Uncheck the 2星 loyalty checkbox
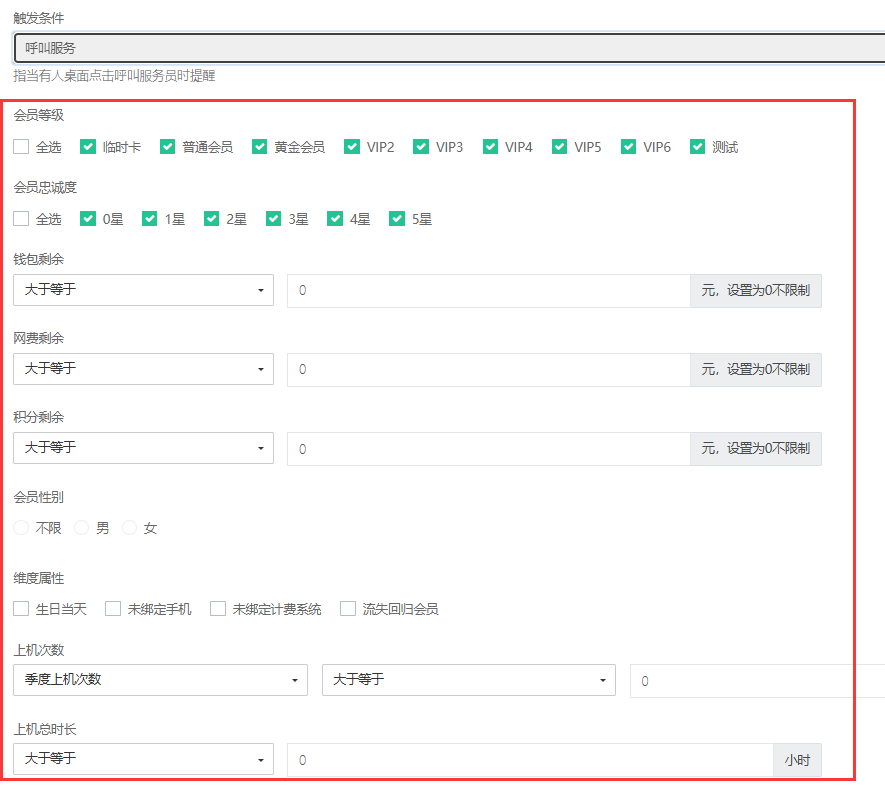The height and width of the screenshot is (800, 885). pyautogui.click(x=212, y=218)
